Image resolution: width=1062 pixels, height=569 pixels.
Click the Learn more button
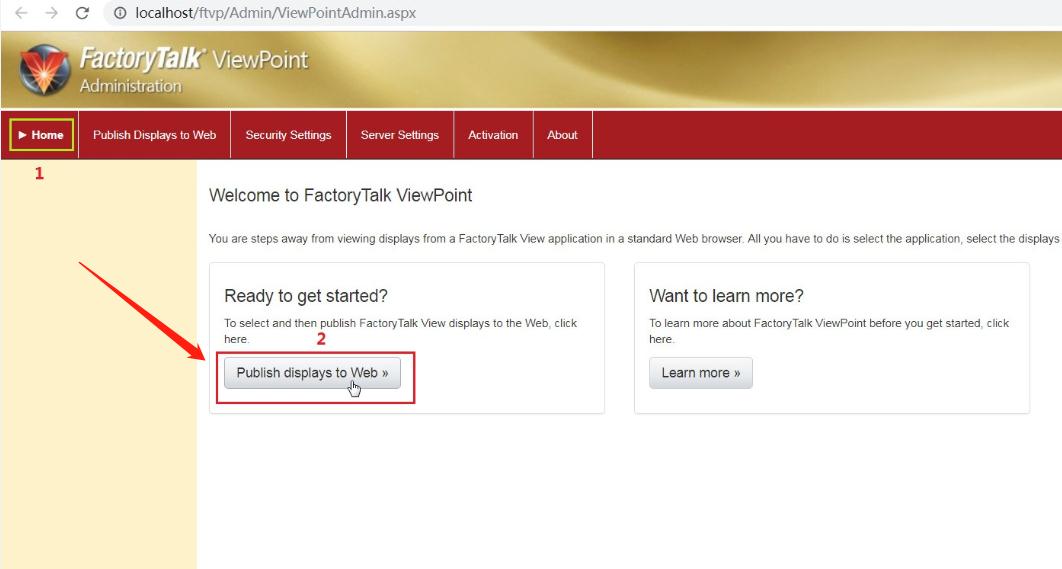pos(700,373)
